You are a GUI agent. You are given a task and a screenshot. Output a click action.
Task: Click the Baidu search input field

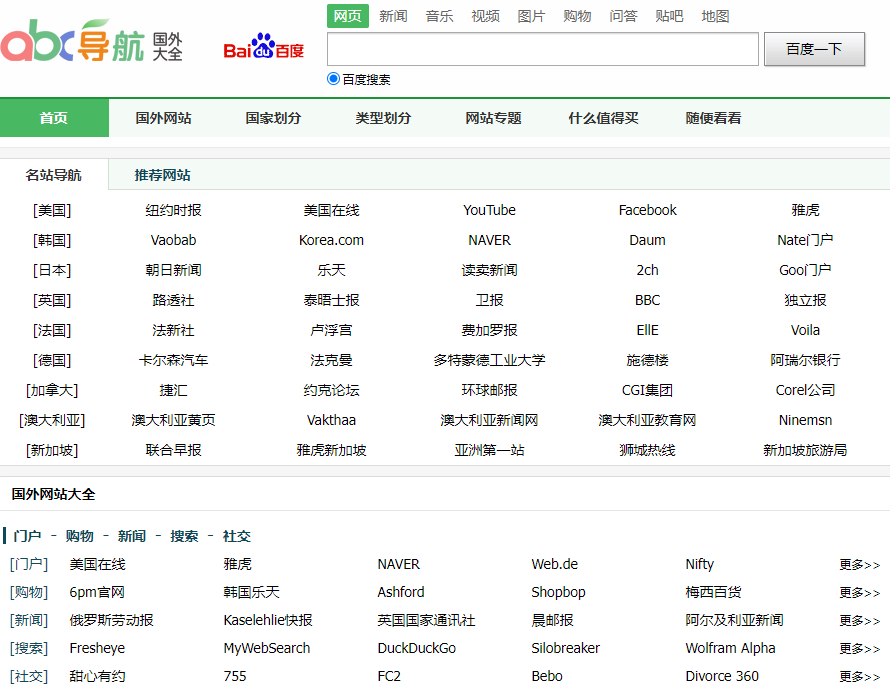543,49
